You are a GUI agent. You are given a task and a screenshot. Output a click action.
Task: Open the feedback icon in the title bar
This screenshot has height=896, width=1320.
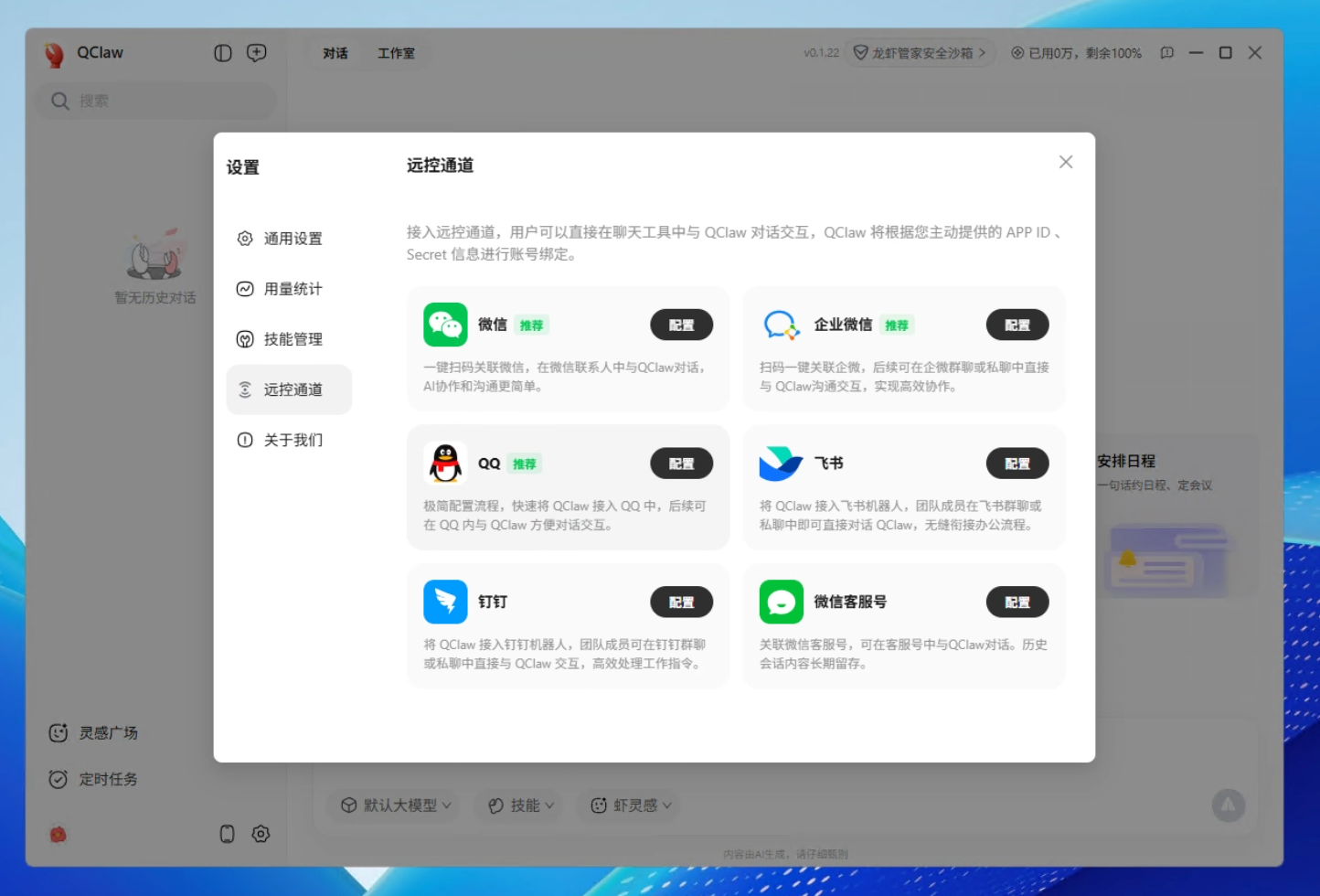pos(1166,53)
